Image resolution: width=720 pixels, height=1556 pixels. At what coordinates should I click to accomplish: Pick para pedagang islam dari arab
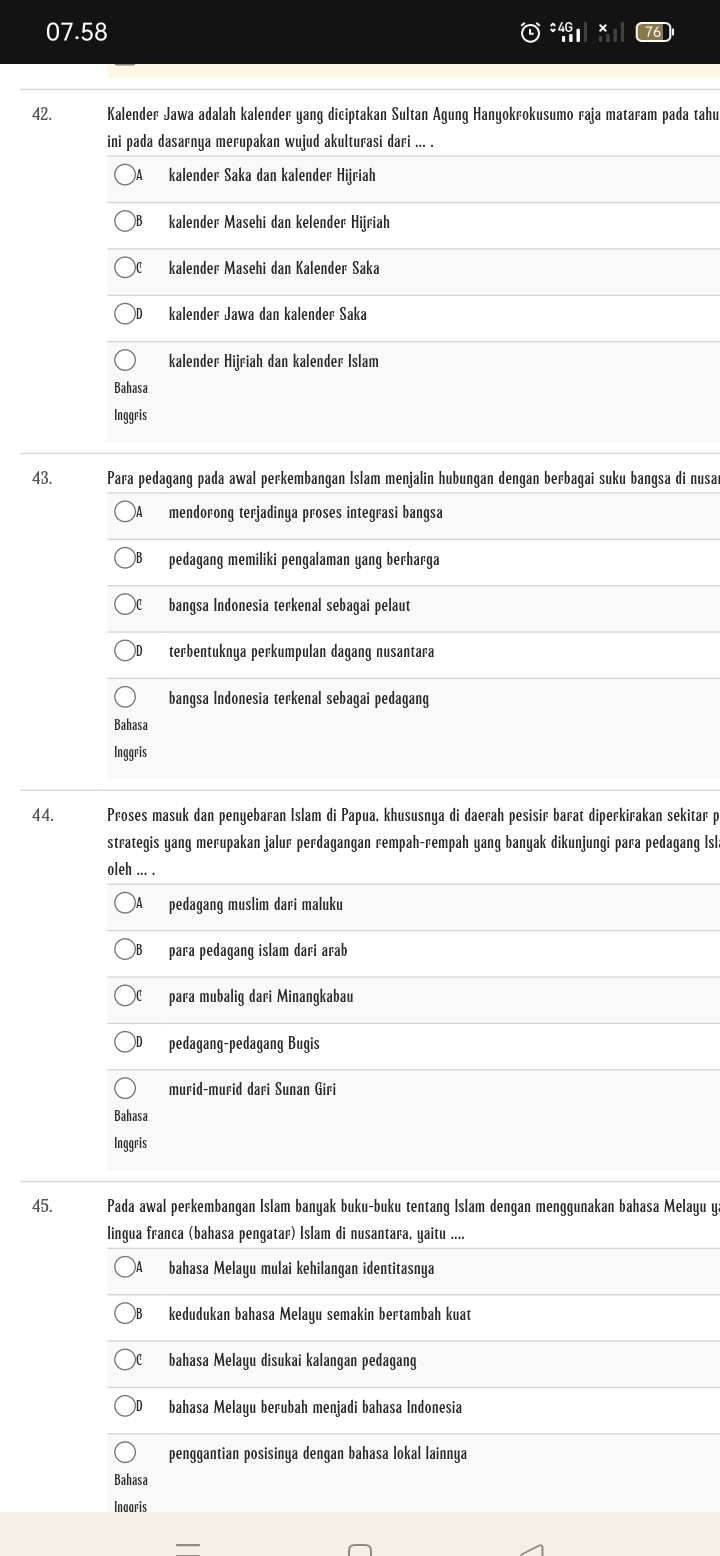pyautogui.click(x=125, y=950)
